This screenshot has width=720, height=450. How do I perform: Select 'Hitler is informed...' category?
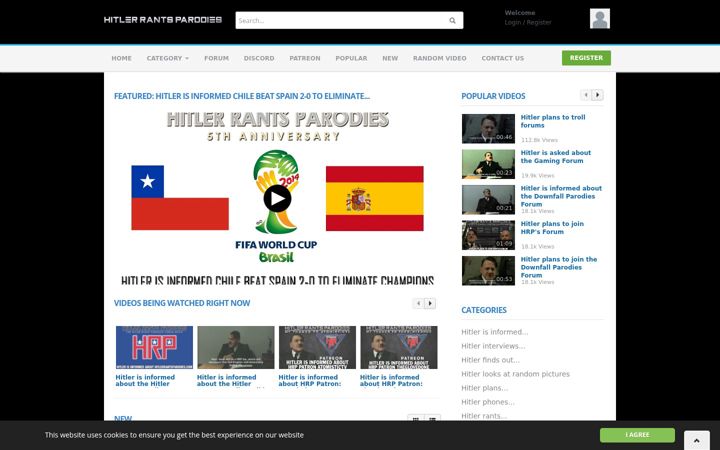coord(495,332)
